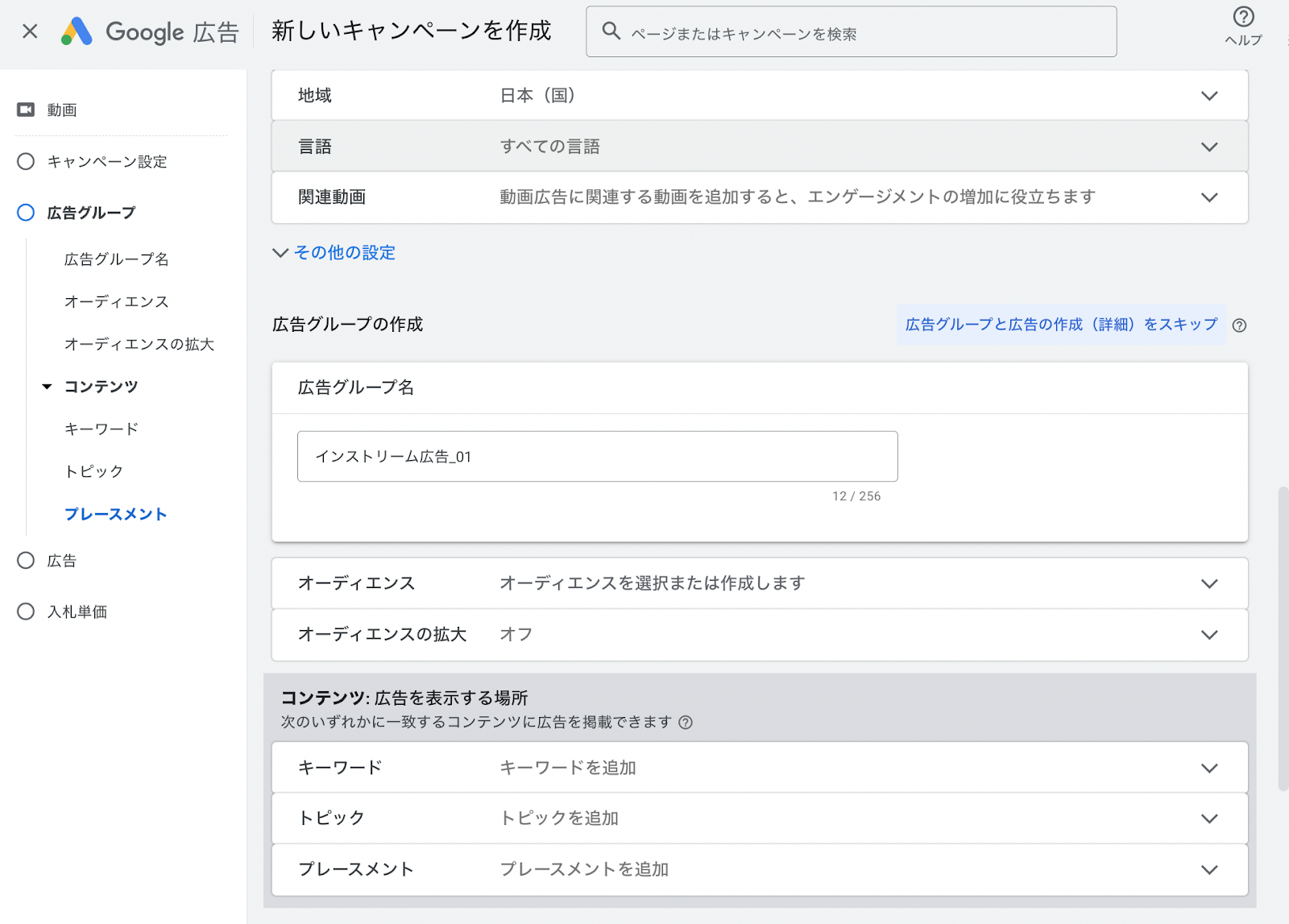Go to プレースメント in sidebar
Viewport: 1289px width, 924px height.
click(x=116, y=515)
